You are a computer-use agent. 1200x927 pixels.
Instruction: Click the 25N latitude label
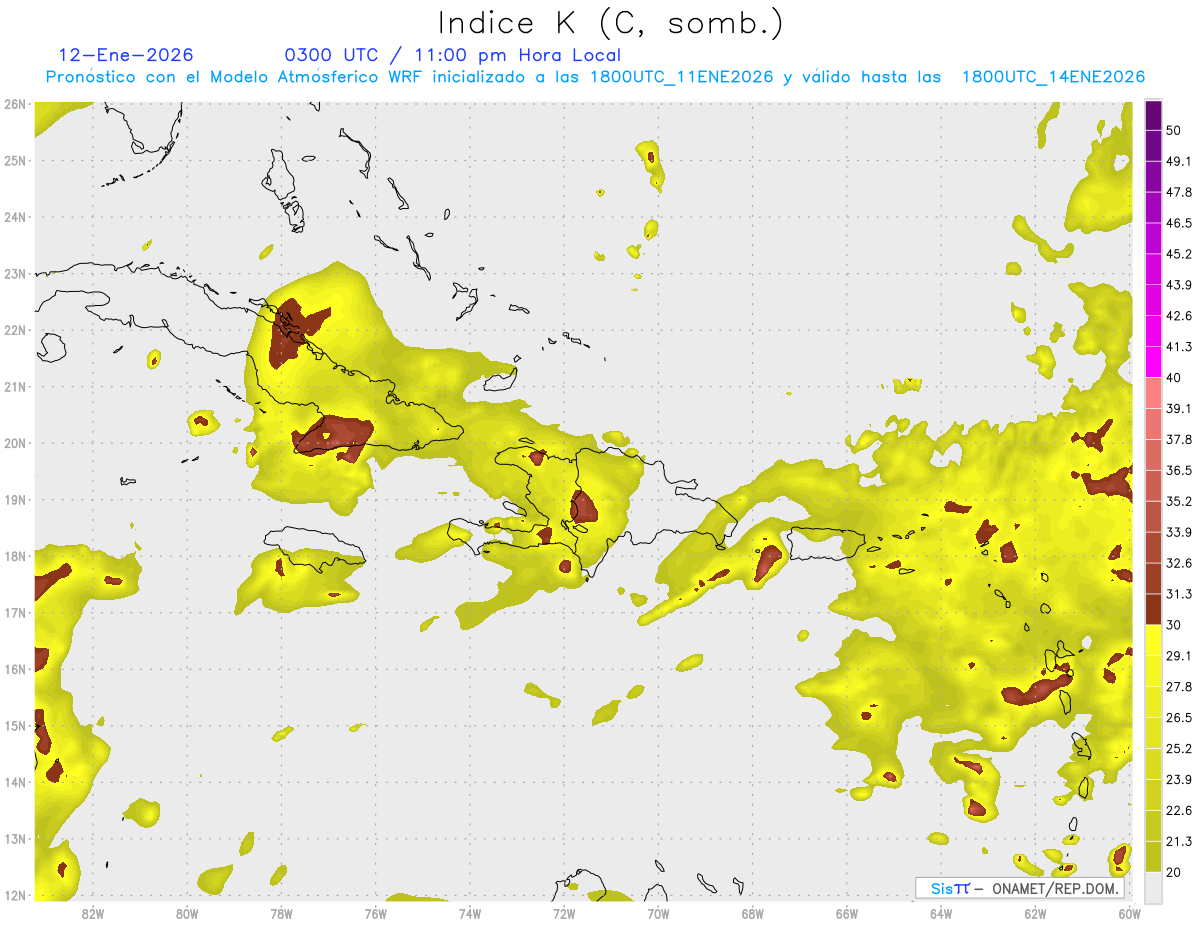pos(15,161)
